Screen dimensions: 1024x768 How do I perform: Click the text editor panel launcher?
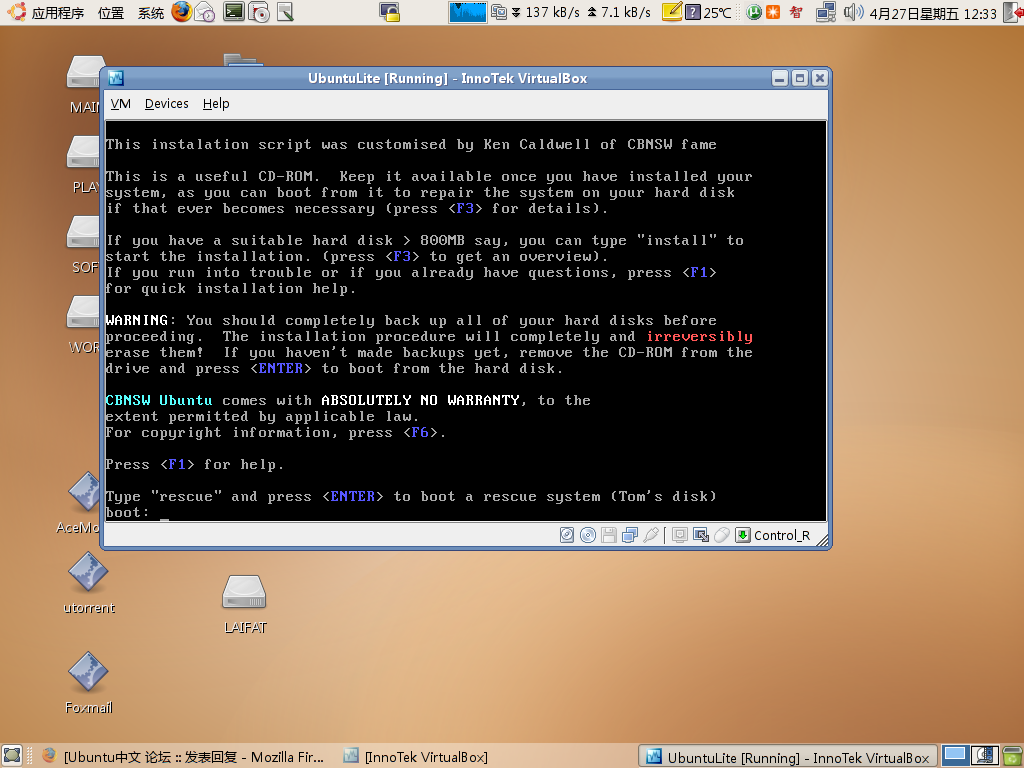pyautogui.click(x=285, y=12)
